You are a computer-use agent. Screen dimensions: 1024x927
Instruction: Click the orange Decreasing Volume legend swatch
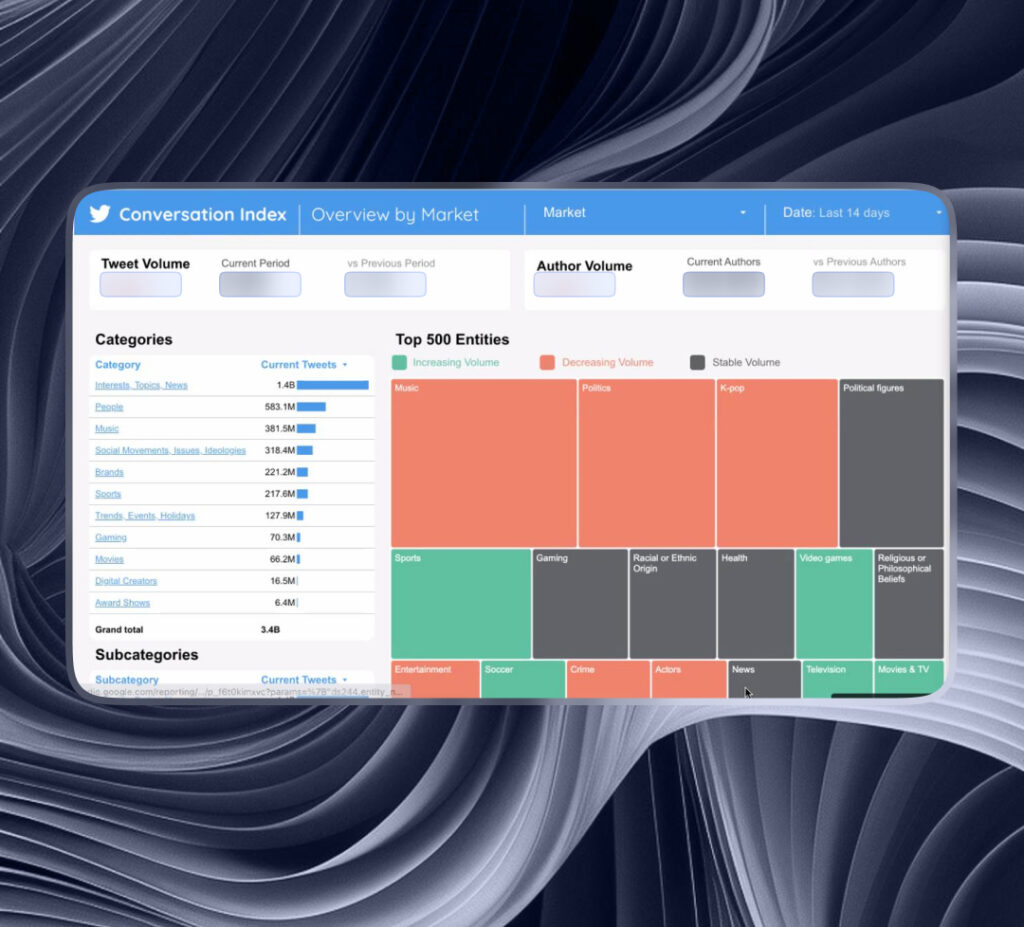(x=547, y=363)
